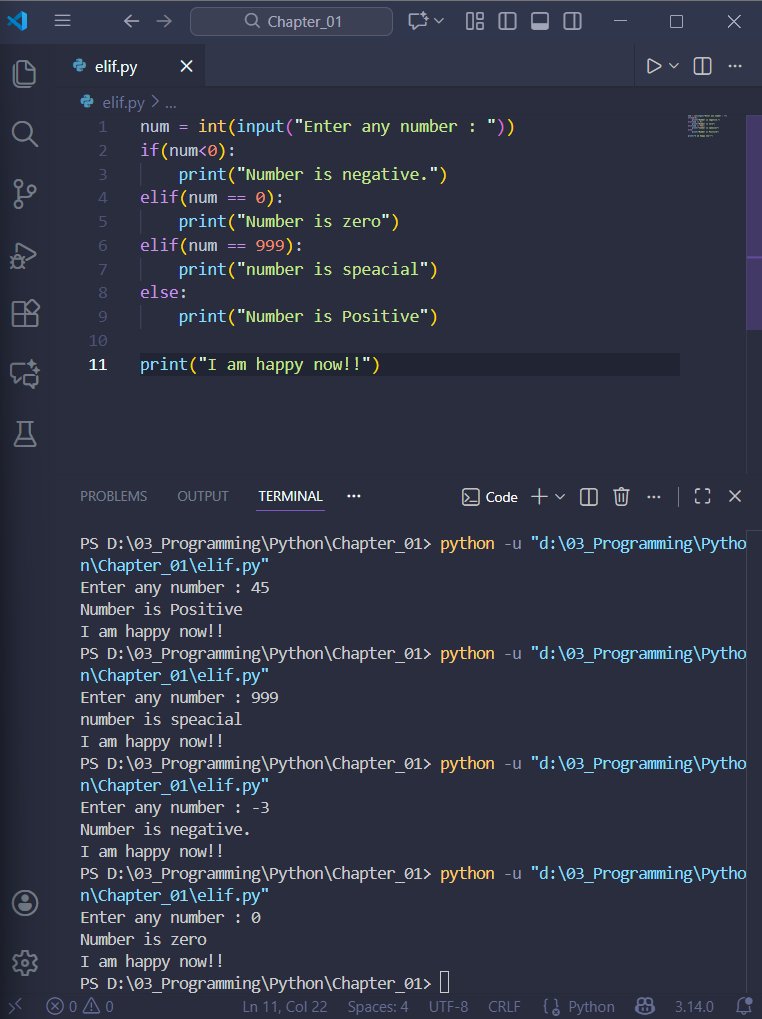Toggle the secondary side bar
This screenshot has height=1019, width=762.
572,21
